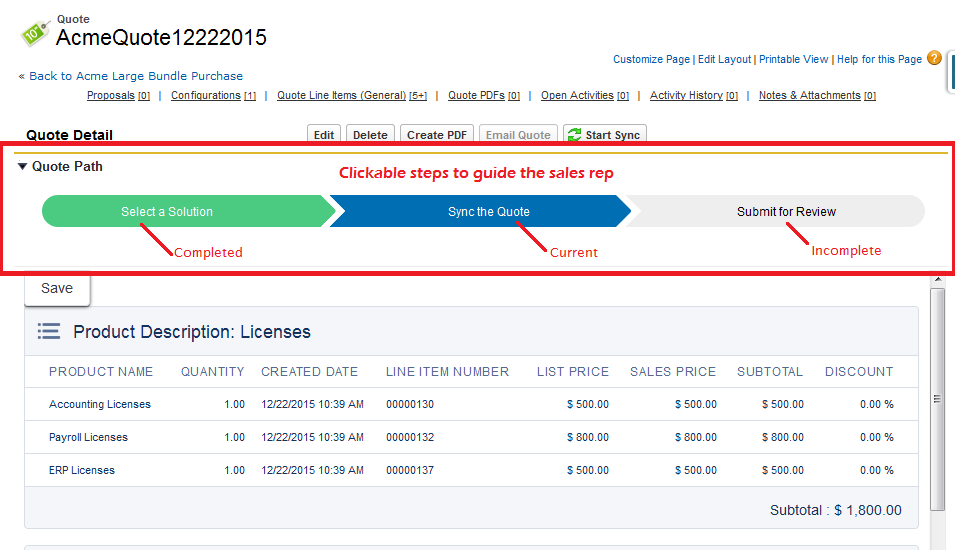The width and height of the screenshot is (955, 550).
Task: Click the Accounting Licenses quantity 1.00
Action: point(234,404)
